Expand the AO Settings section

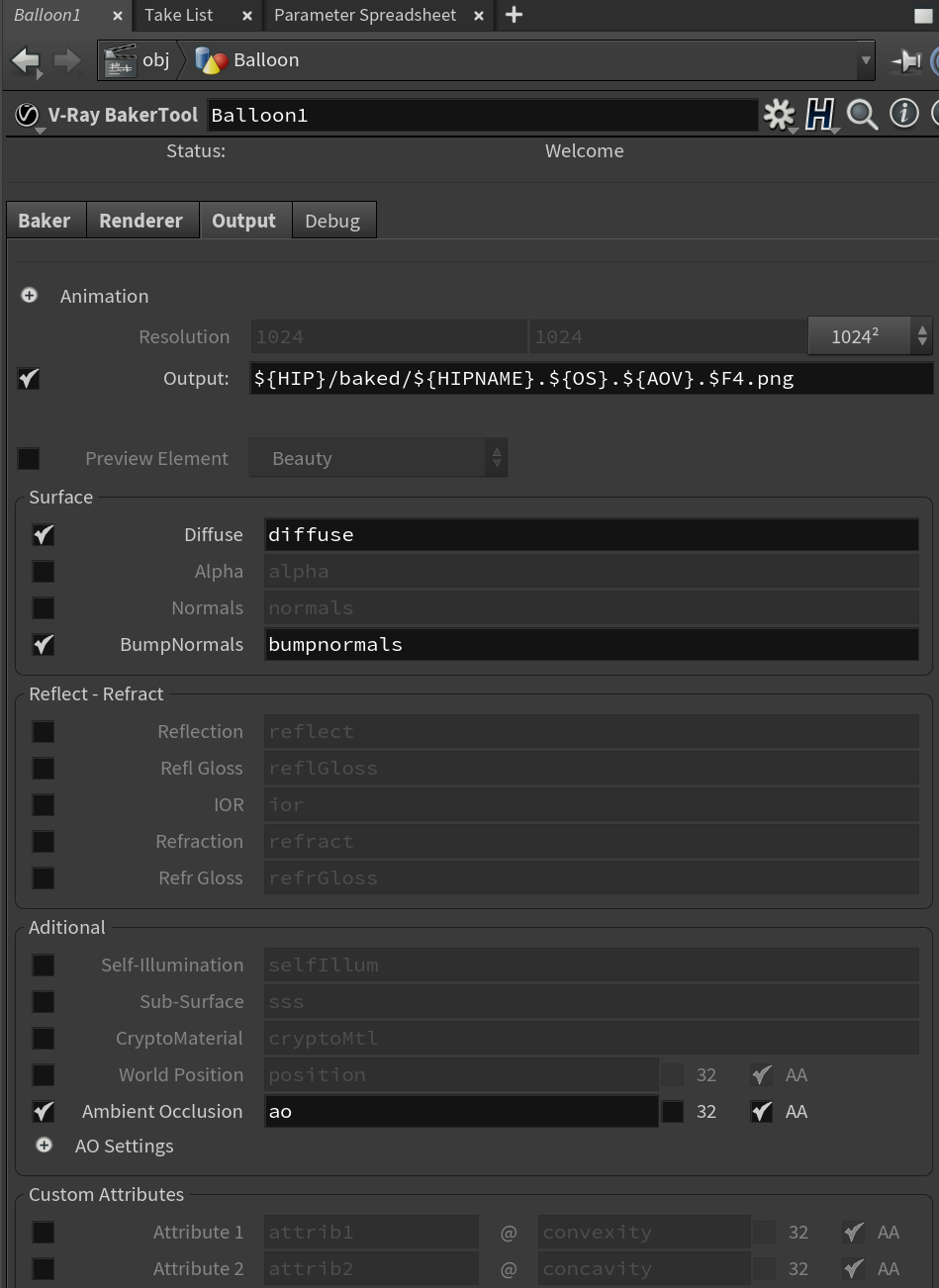coord(44,1146)
